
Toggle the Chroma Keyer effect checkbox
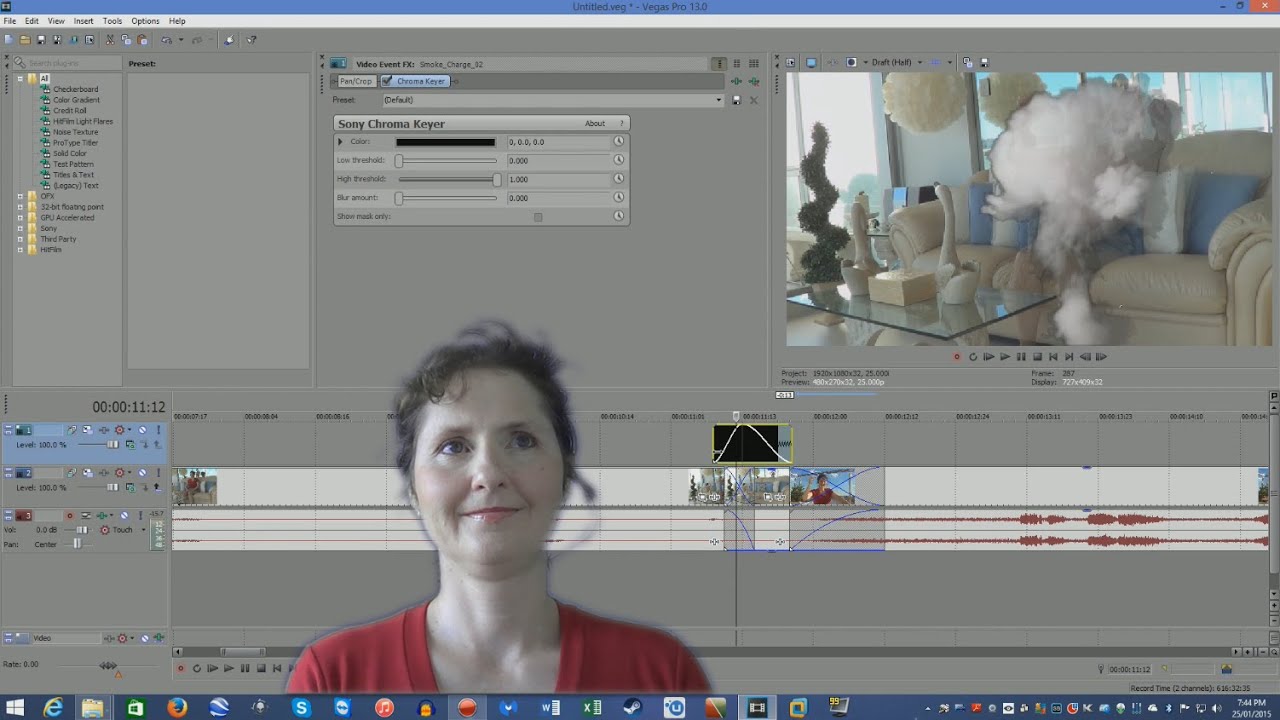pyautogui.click(x=387, y=81)
